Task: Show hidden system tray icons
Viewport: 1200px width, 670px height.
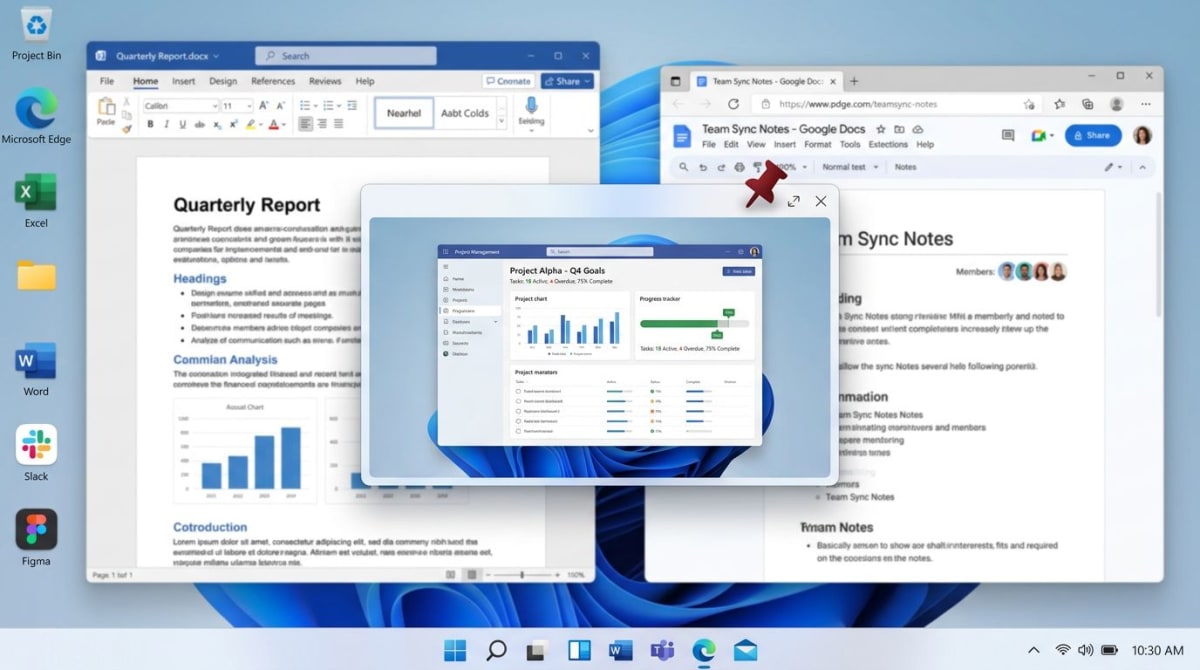Action: point(1033,650)
